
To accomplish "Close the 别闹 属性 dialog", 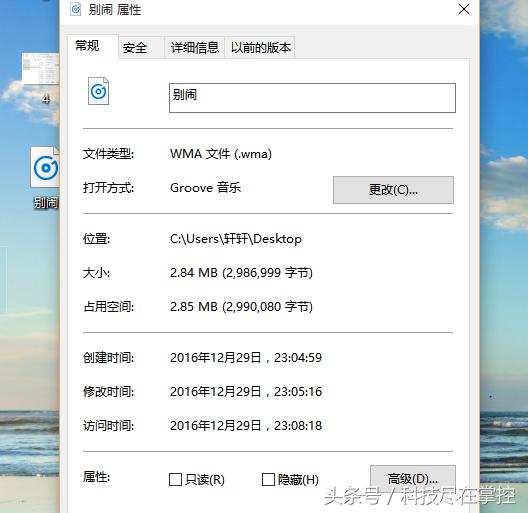I will pos(464,9).
